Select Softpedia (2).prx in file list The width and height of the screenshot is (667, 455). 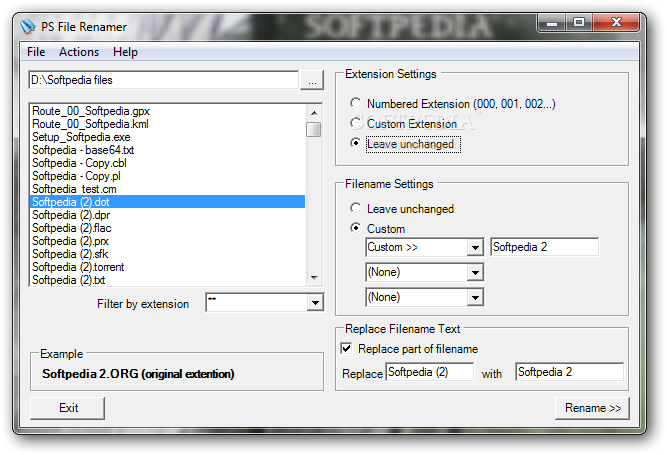pos(168,241)
